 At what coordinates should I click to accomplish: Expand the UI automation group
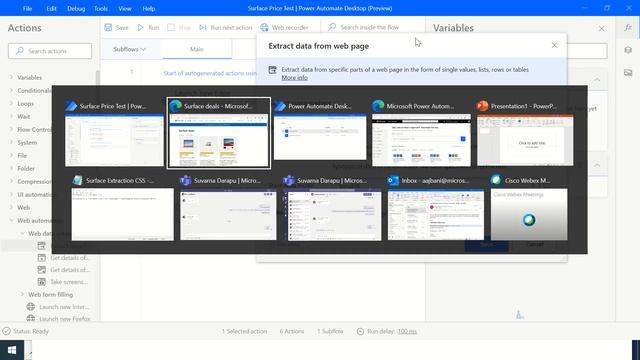11,194
